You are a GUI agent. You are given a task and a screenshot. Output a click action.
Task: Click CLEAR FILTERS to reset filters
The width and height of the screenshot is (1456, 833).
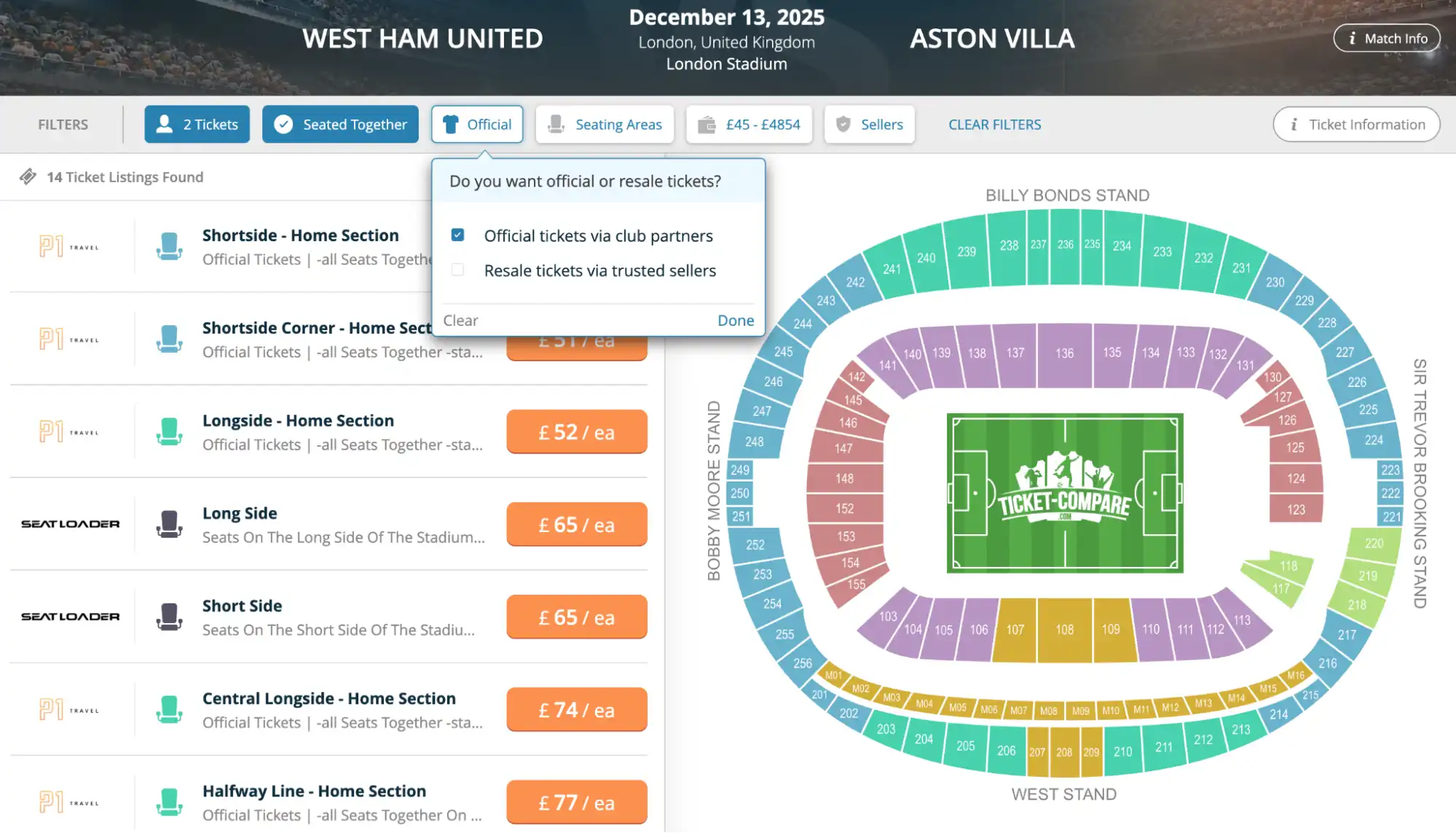(994, 124)
